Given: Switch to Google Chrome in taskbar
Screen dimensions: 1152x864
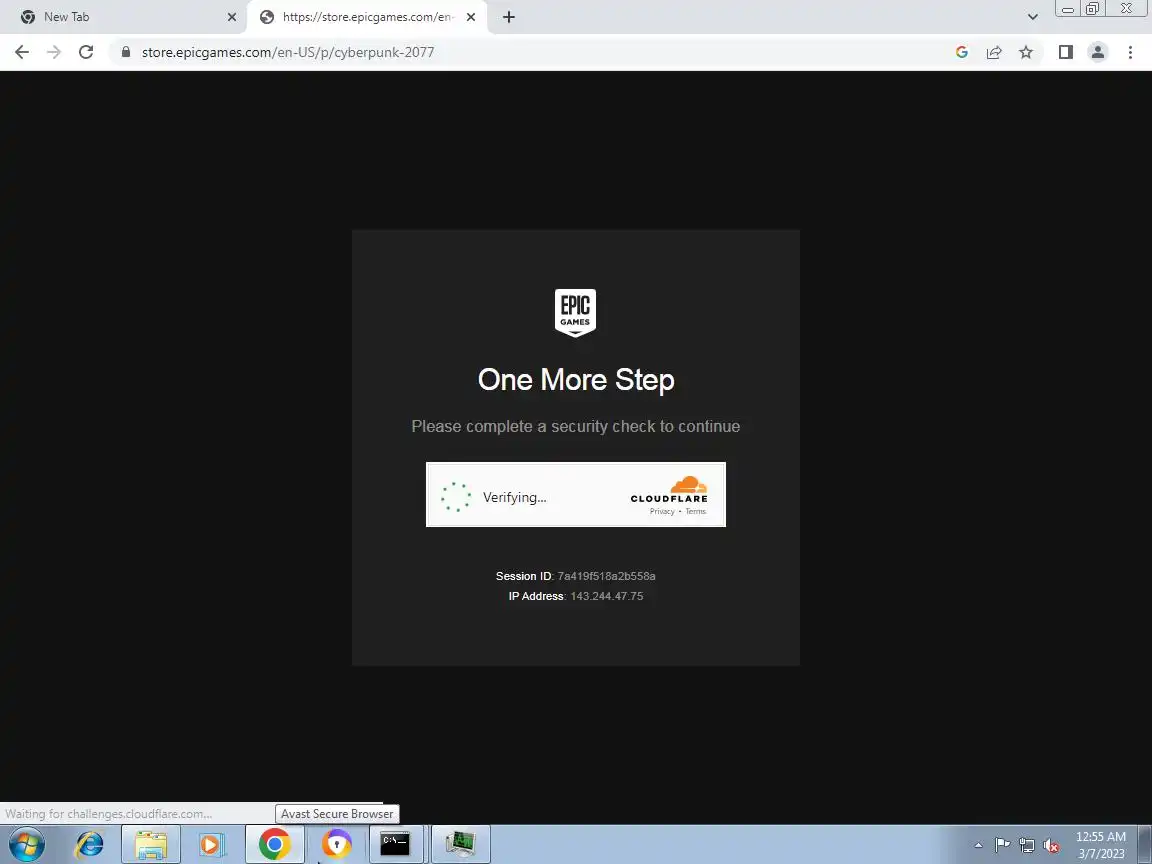Looking at the screenshot, I should click(x=275, y=844).
